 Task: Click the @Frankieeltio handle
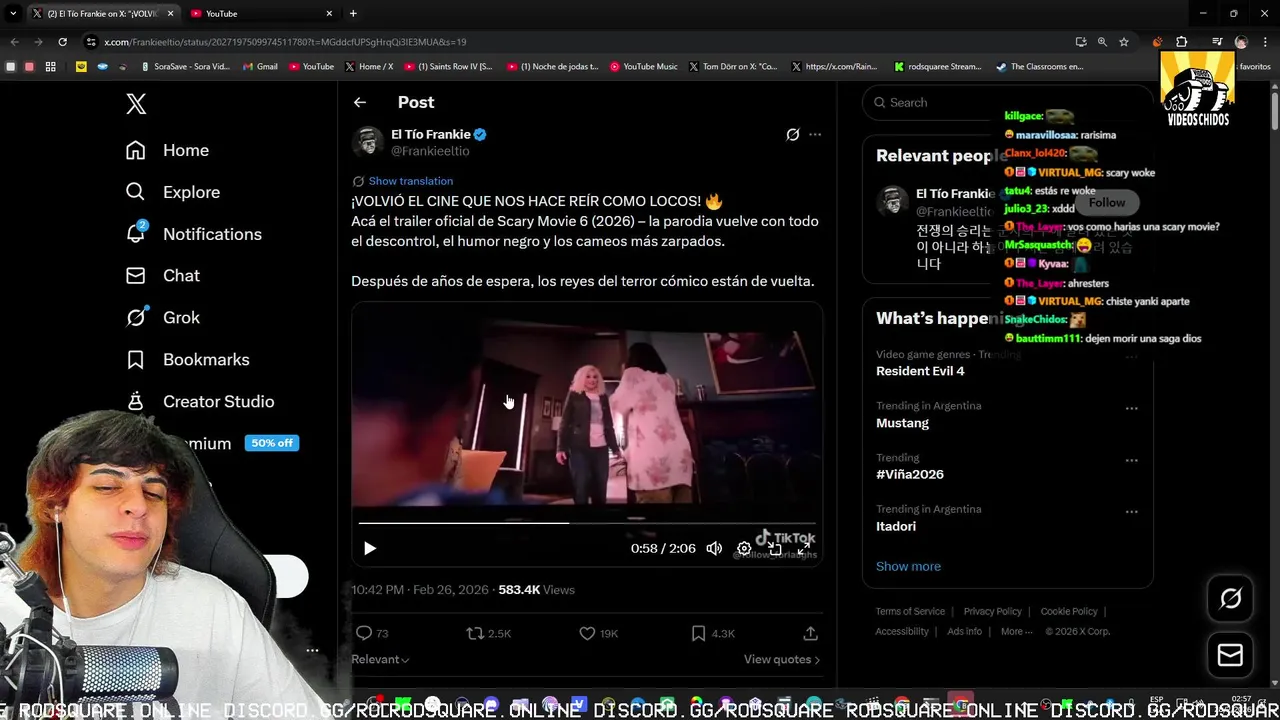[430, 151]
